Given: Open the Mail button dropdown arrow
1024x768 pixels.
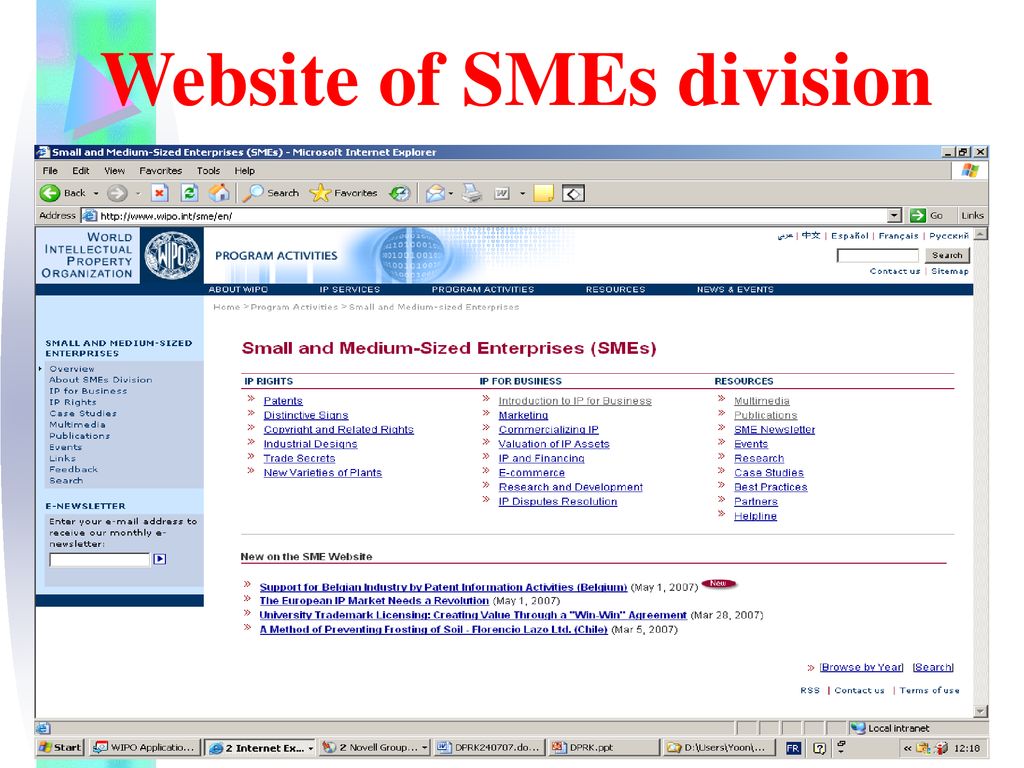Looking at the screenshot, I should pos(451,193).
